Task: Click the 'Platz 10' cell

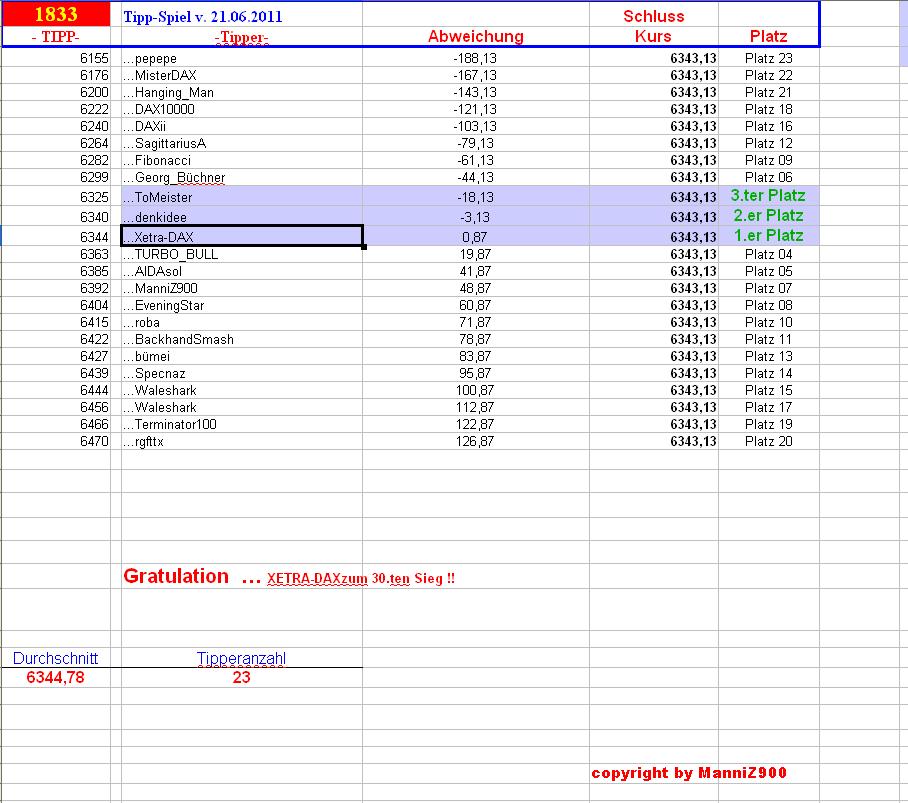Action: (x=768, y=322)
